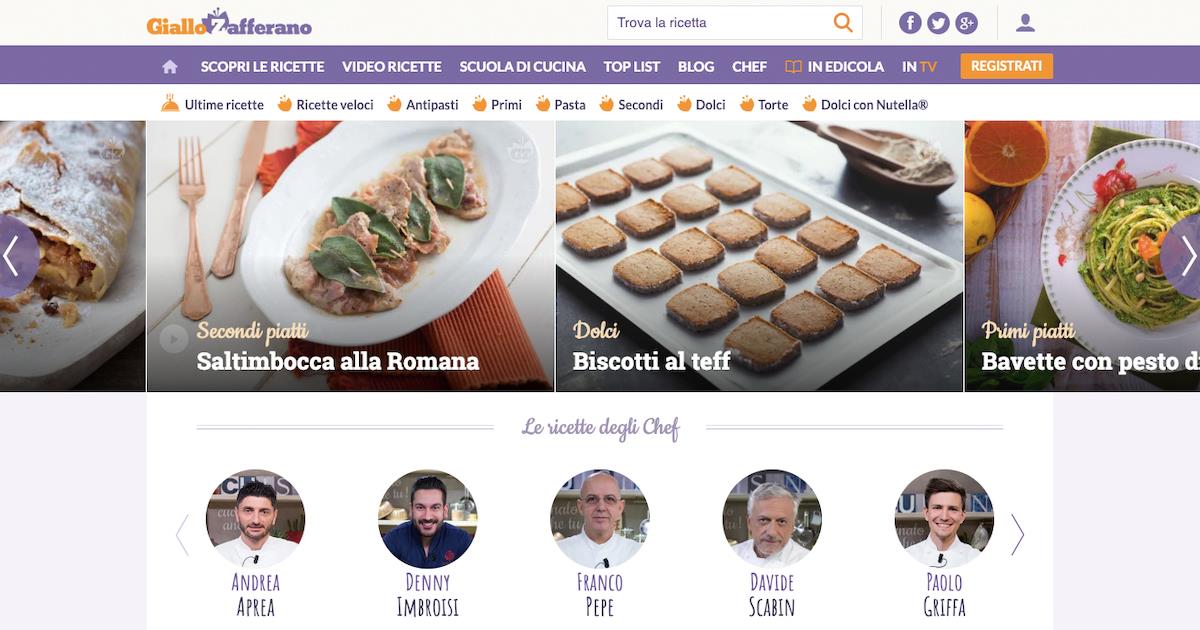Focus the Trova la ricetta search field

click(720, 23)
